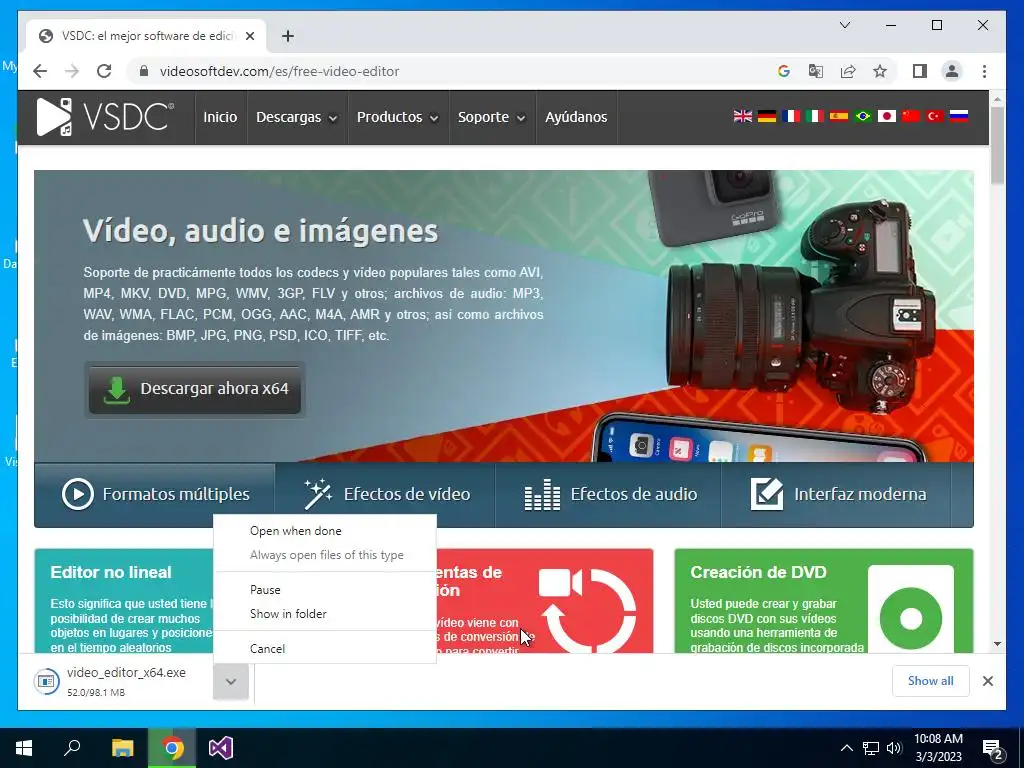Click the browser forward arrow
The height and width of the screenshot is (768, 1024).
[72, 71]
